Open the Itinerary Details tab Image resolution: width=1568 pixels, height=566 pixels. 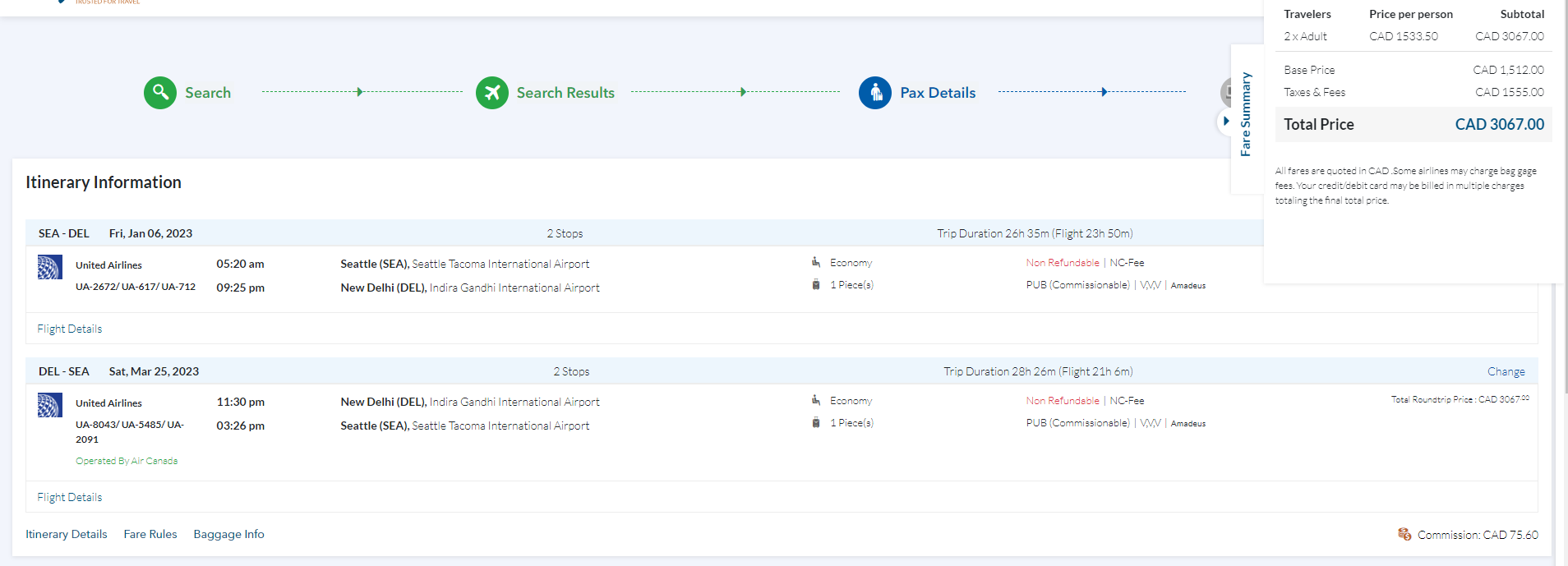point(67,534)
